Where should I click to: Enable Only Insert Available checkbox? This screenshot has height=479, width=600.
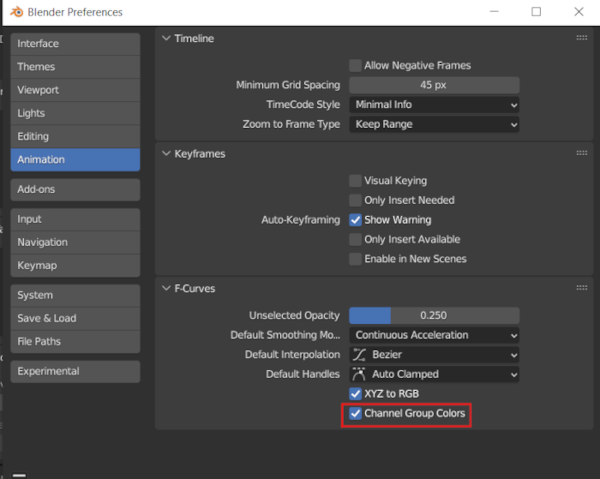[355, 239]
